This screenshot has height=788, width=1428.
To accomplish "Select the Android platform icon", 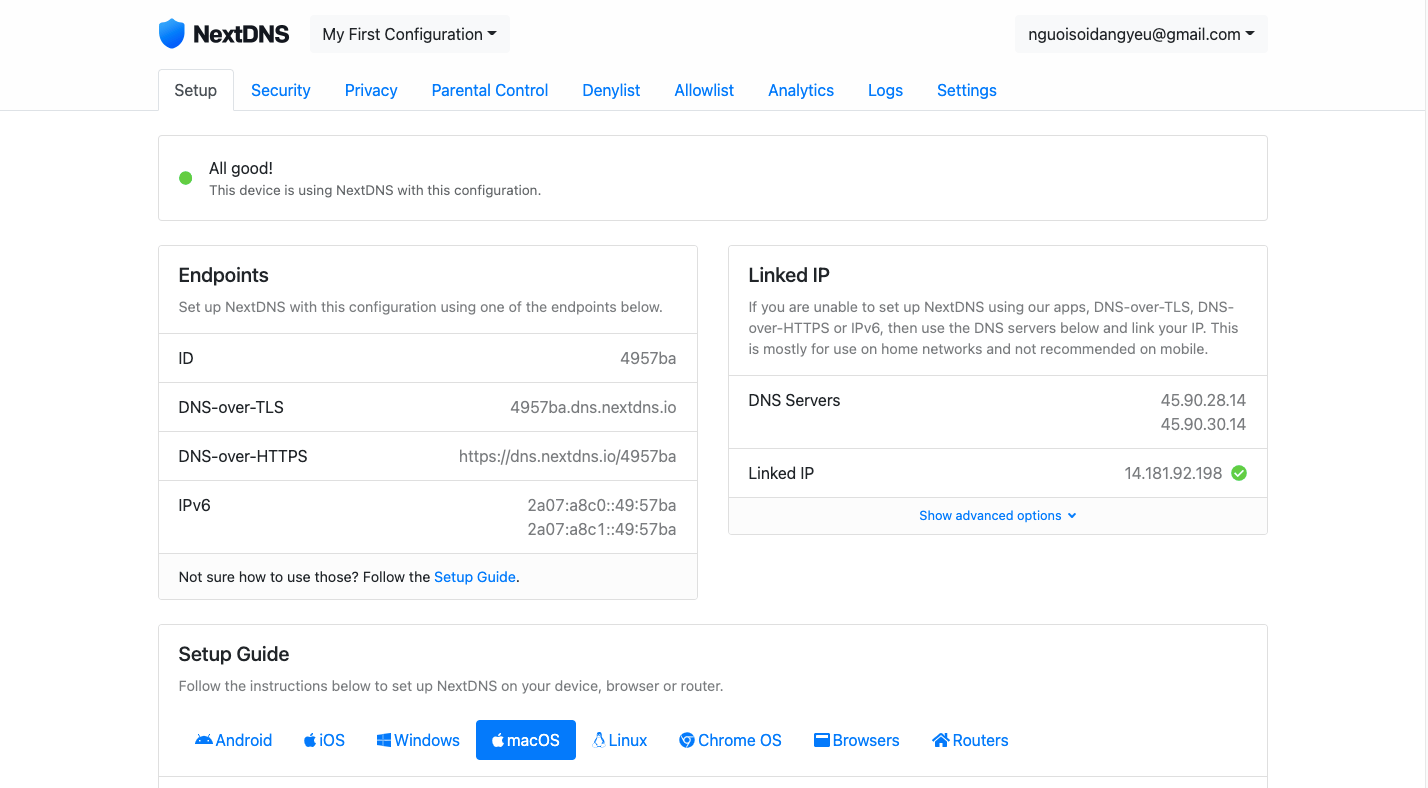I will pos(204,740).
